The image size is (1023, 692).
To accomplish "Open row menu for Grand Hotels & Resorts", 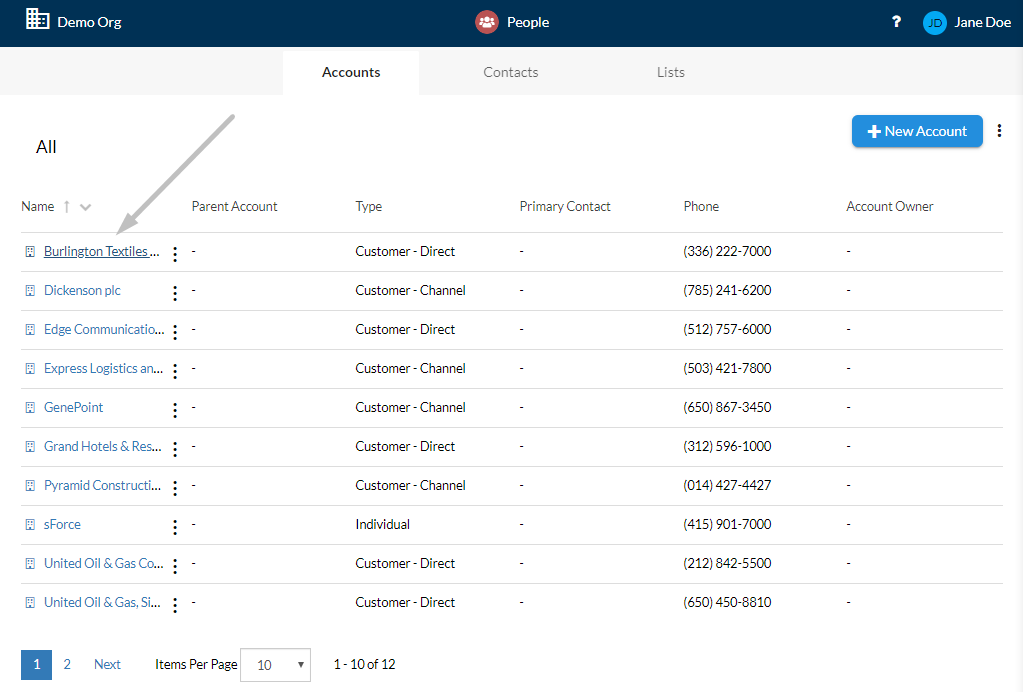I will click(x=175, y=449).
